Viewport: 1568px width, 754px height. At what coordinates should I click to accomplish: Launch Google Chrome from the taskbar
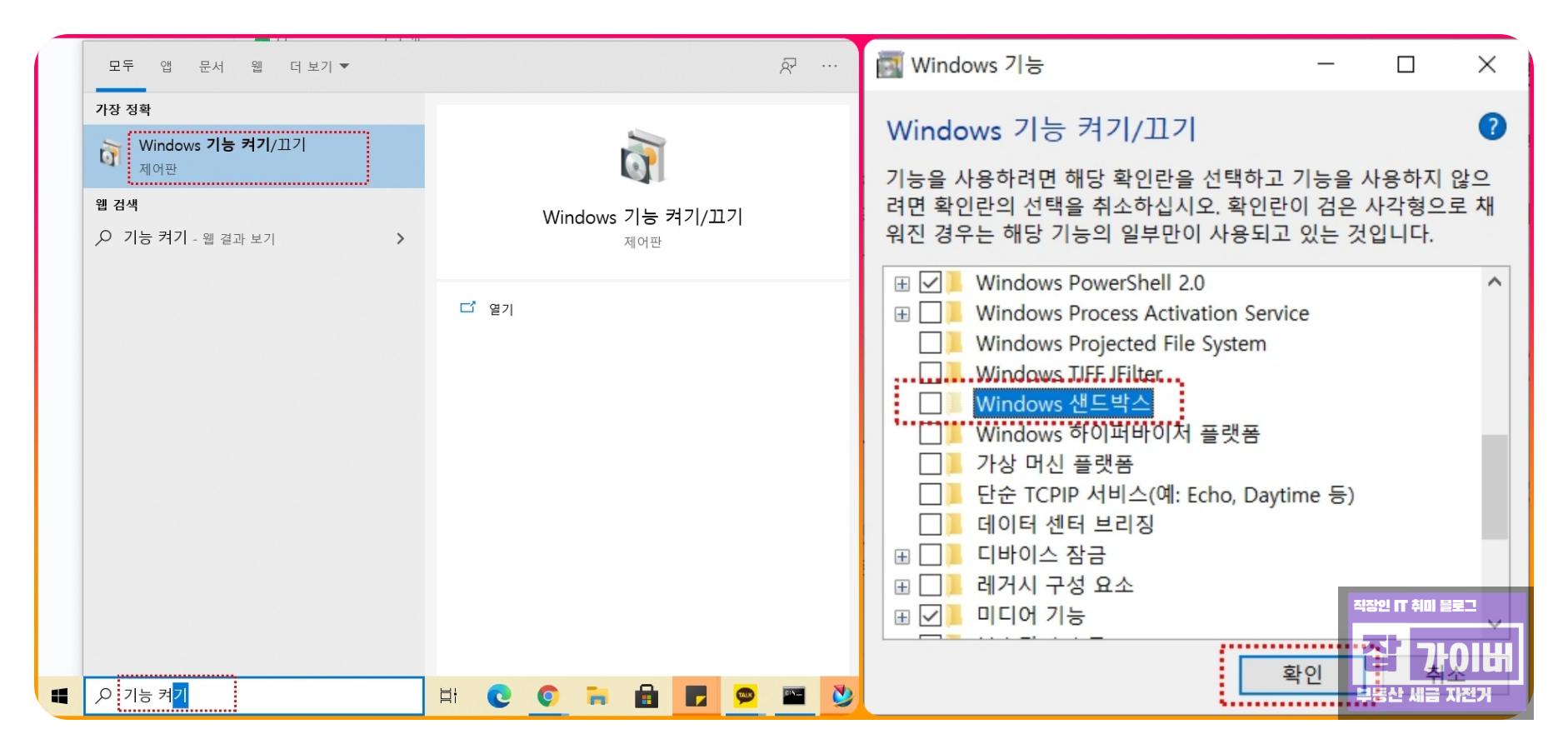coord(547,696)
